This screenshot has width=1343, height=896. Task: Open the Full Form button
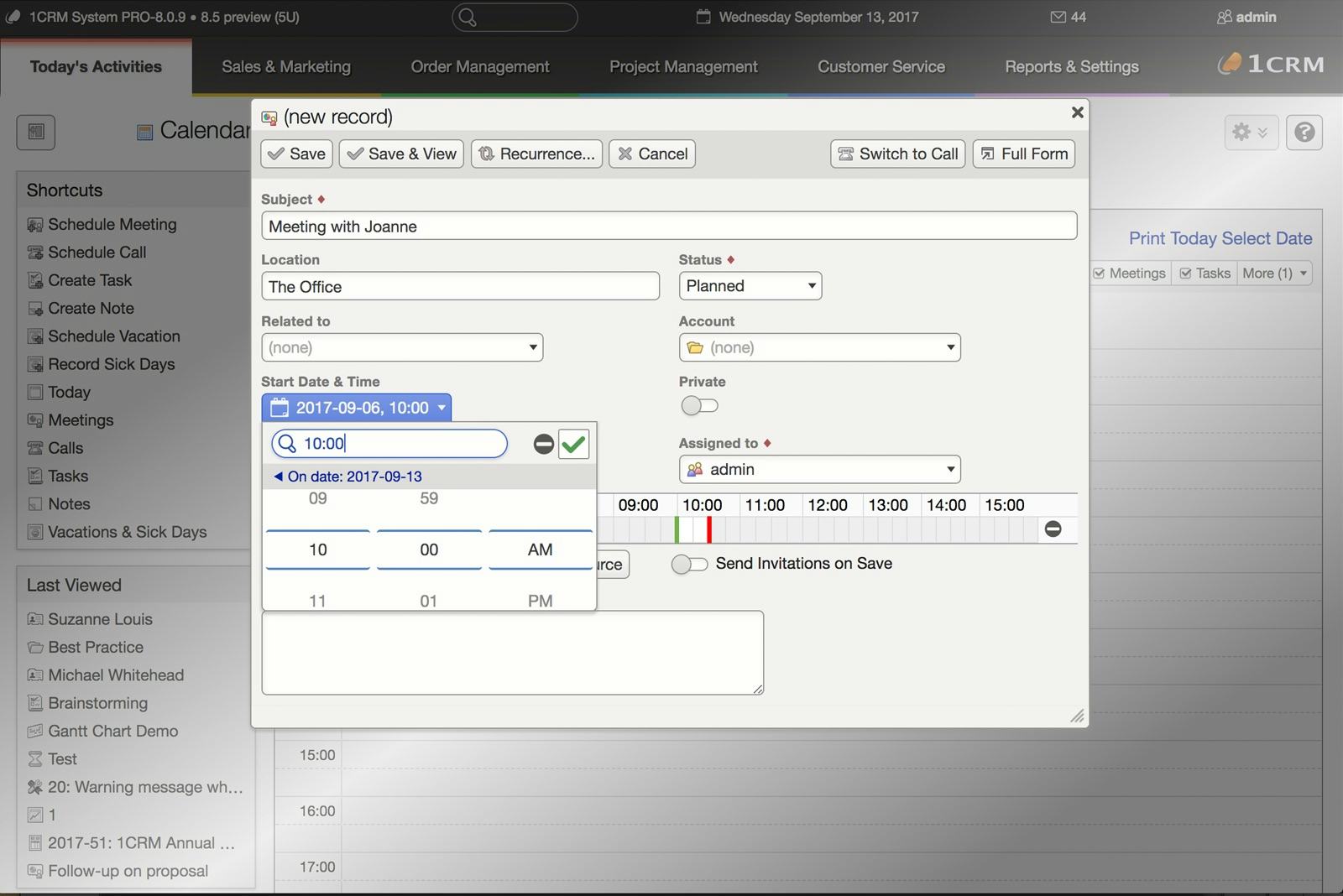pos(1024,154)
